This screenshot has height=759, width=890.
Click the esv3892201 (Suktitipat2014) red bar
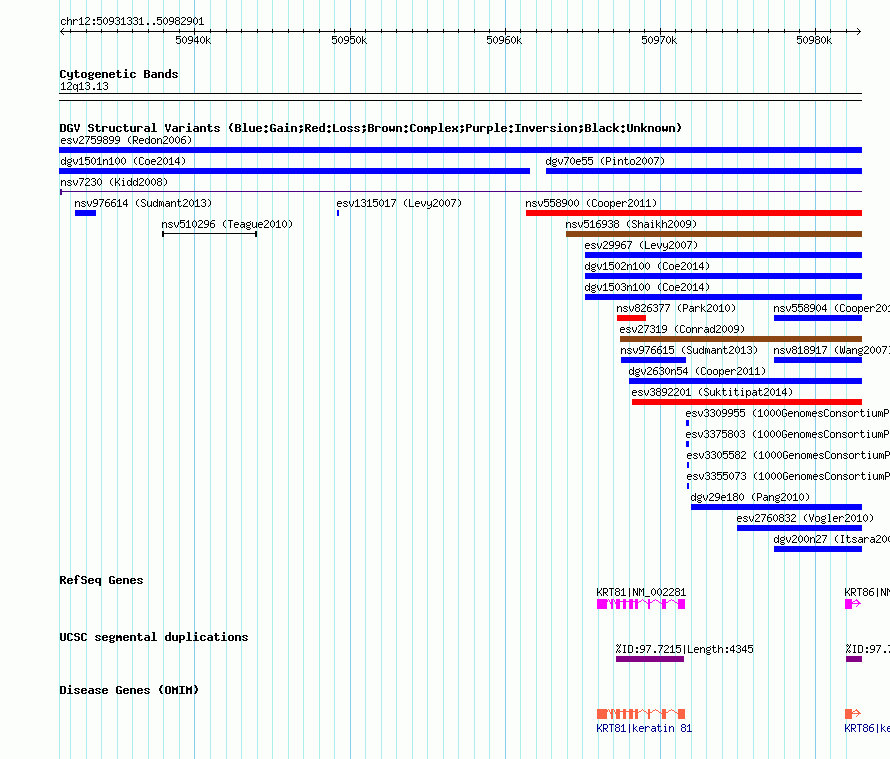coord(747,402)
